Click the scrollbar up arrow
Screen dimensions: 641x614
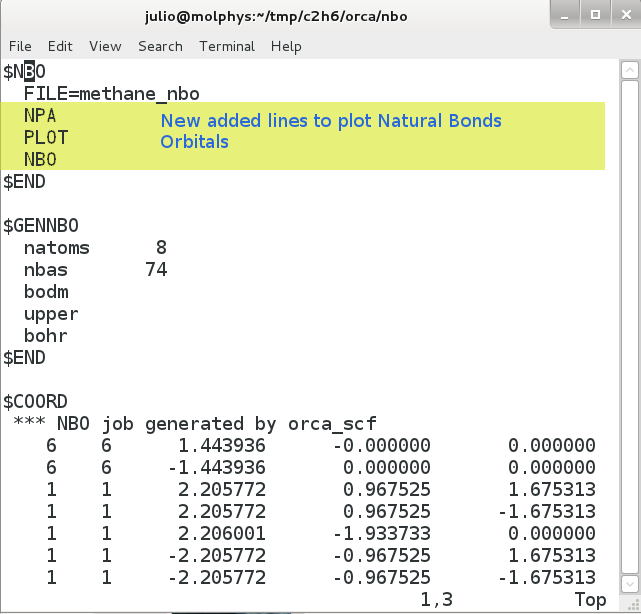coord(630,70)
